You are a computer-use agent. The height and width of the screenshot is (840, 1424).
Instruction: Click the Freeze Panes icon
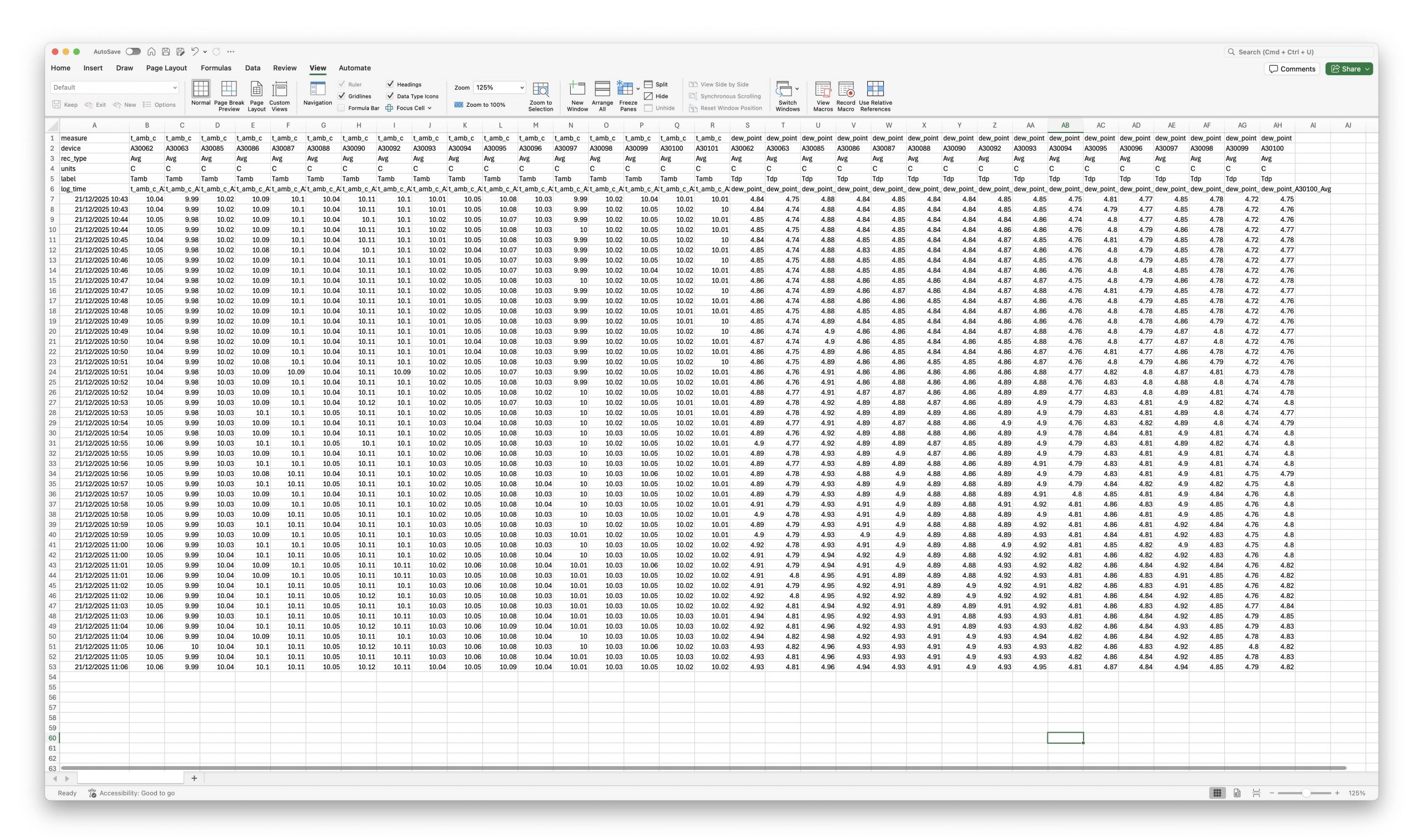tap(625, 89)
